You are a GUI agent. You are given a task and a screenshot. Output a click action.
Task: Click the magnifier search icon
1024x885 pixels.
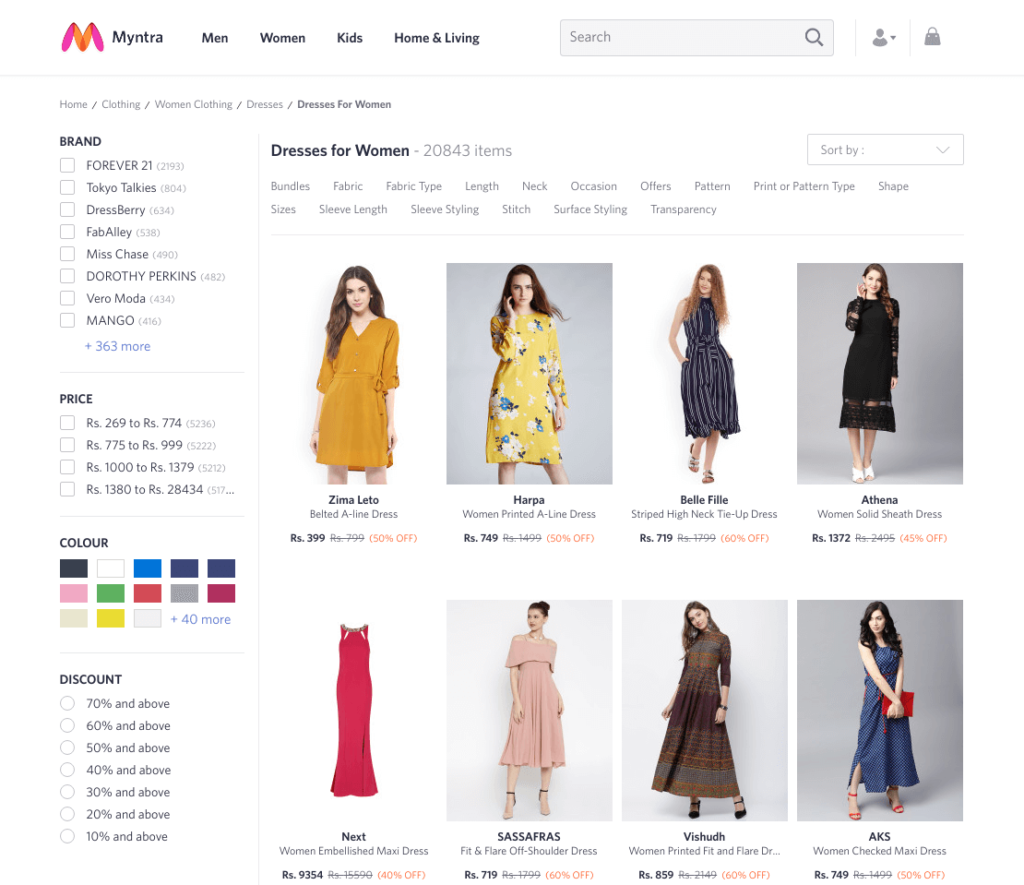click(814, 37)
